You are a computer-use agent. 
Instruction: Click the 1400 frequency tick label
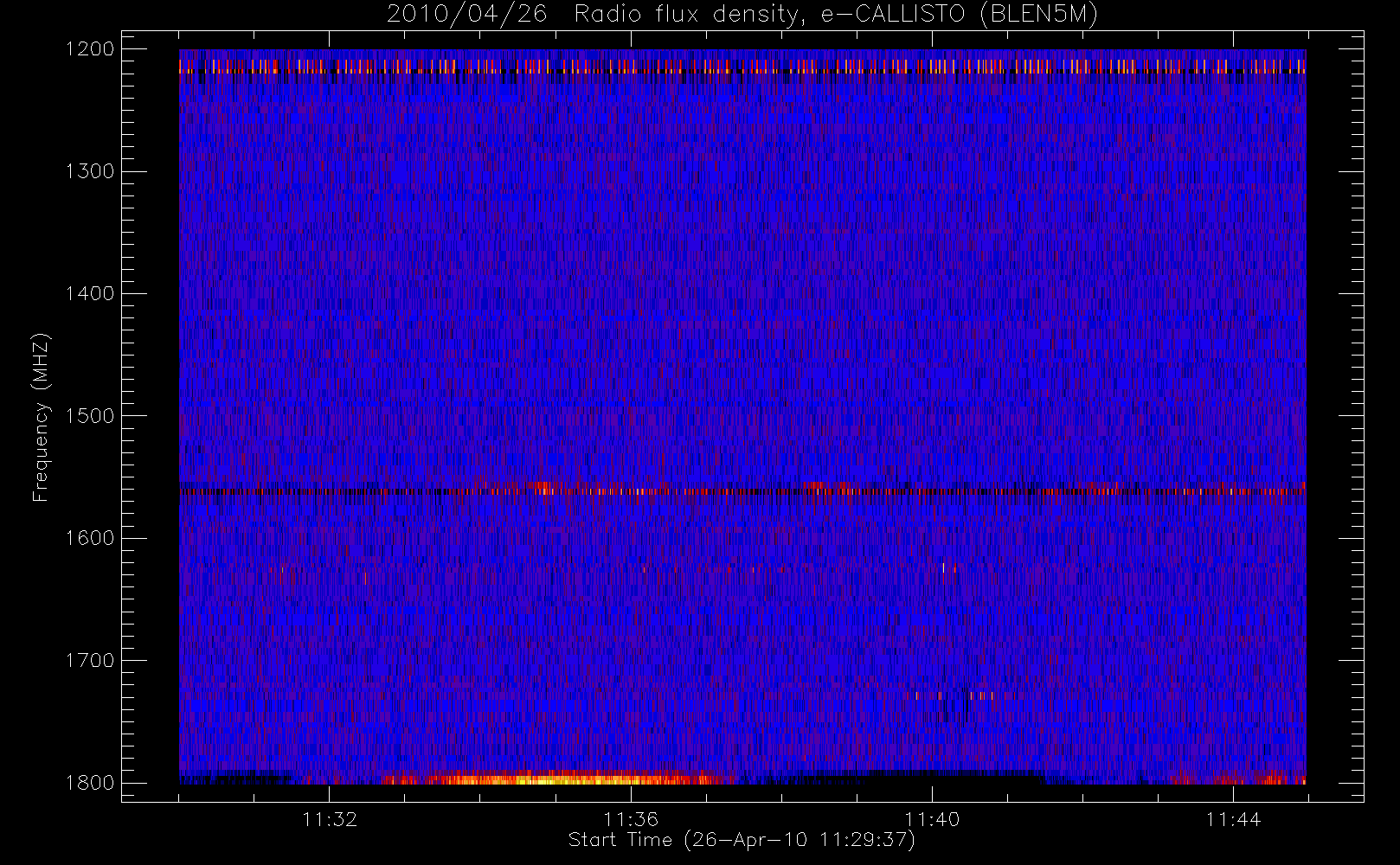[x=90, y=294]
